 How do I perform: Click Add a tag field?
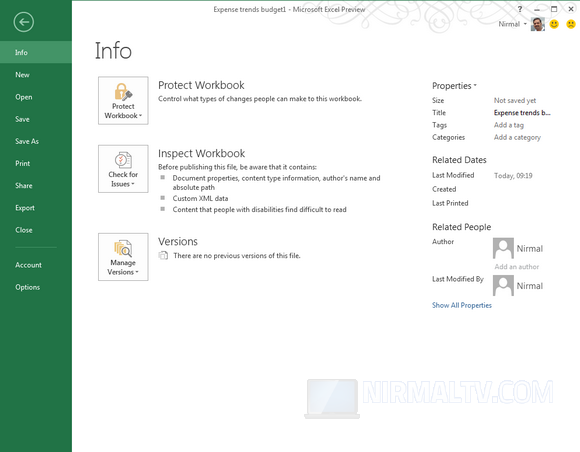[x=509, y=125]
